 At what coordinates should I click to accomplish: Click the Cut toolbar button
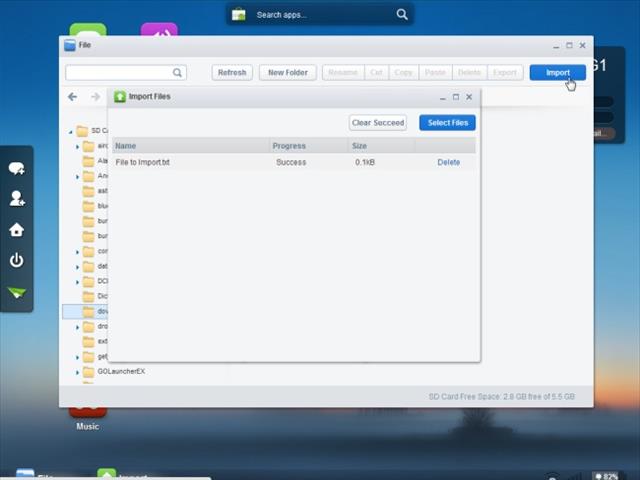pyautogui.click(x=376, y=73)
